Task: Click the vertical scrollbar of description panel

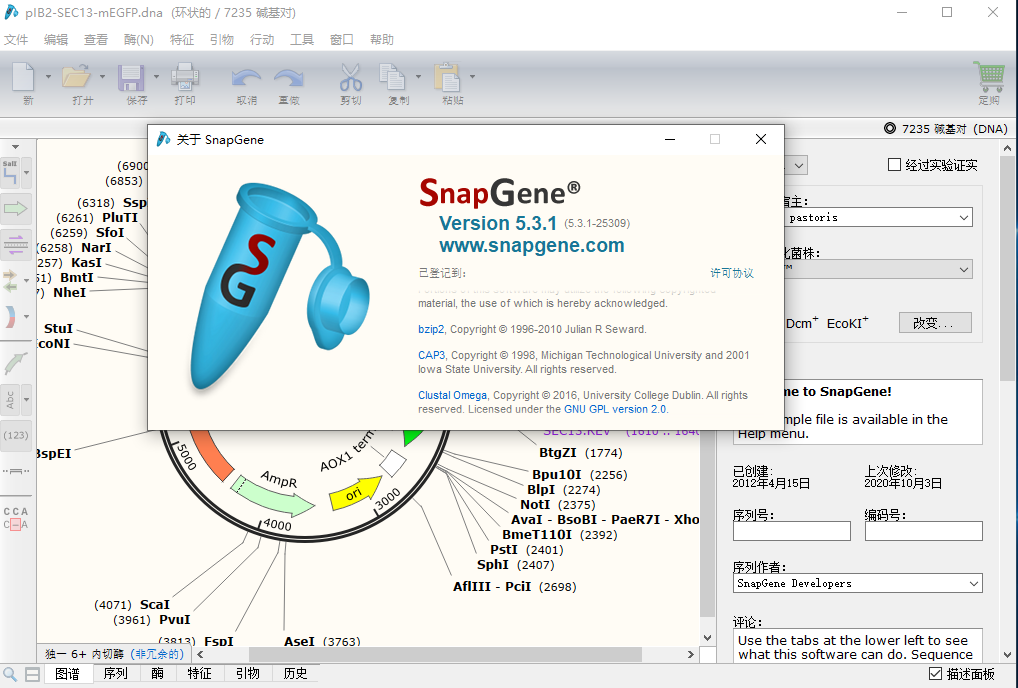Action: click(x=1007, y=269)
